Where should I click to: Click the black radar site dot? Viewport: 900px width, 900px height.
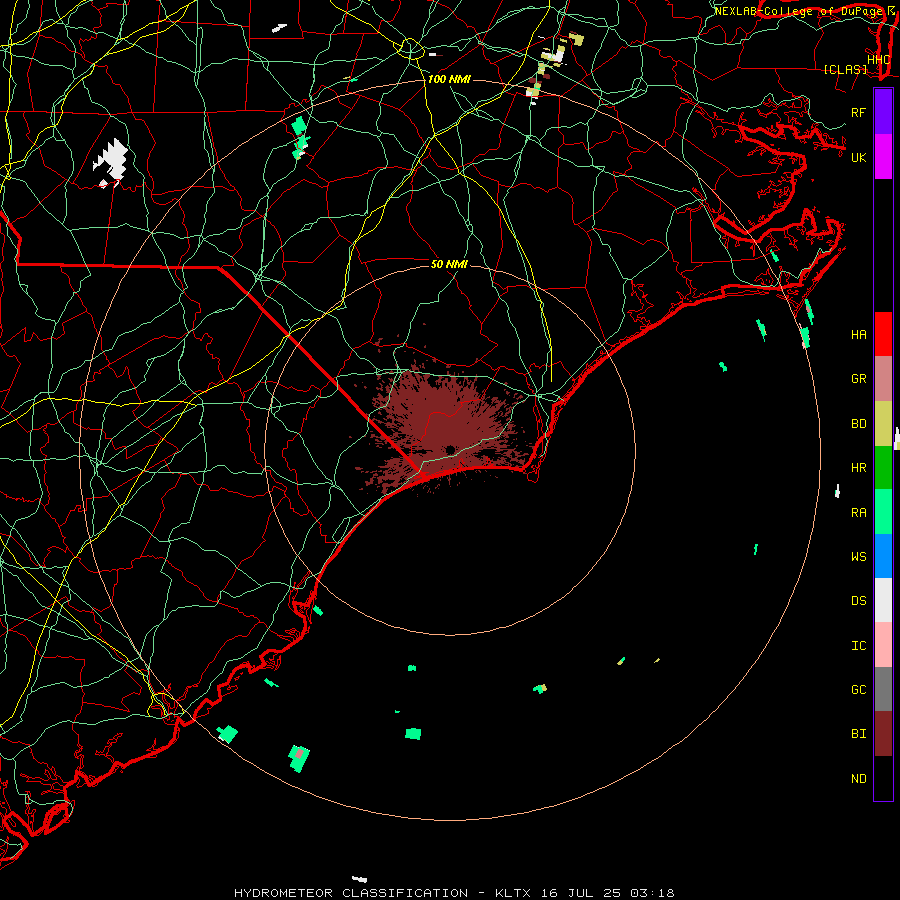pyautogui.click(x=451, y=449)
